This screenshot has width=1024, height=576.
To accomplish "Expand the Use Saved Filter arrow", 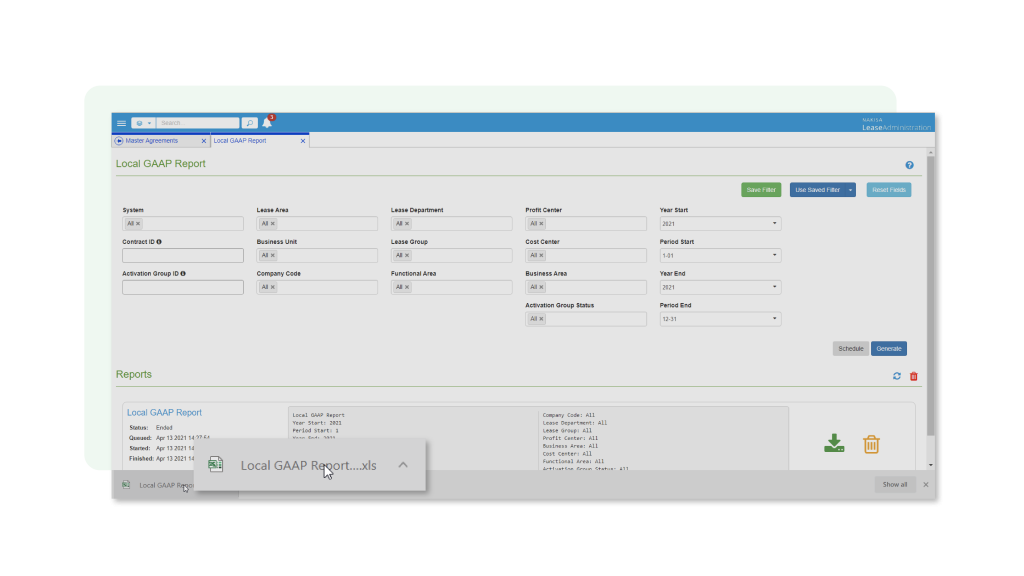I will pyautogui.click(x=850, y=190).
